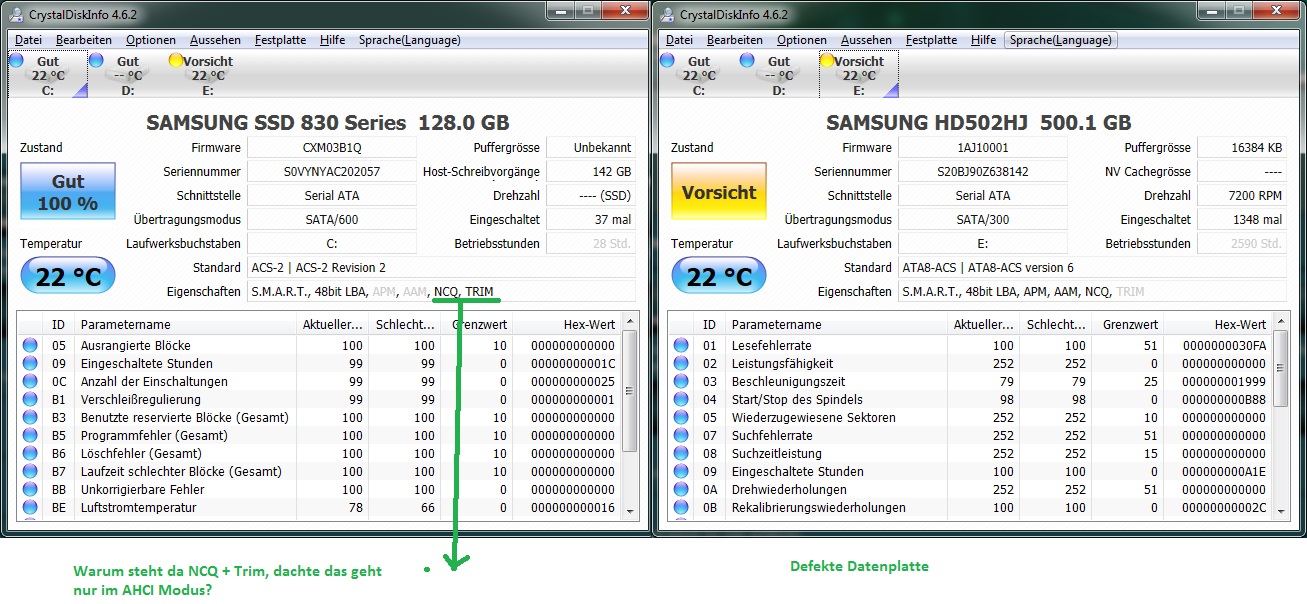Image resolution: width=1307 pixels, height=604 pixels.
Task: Click Drehzahl value 7200 RPM
Action: click(1242, 195)
